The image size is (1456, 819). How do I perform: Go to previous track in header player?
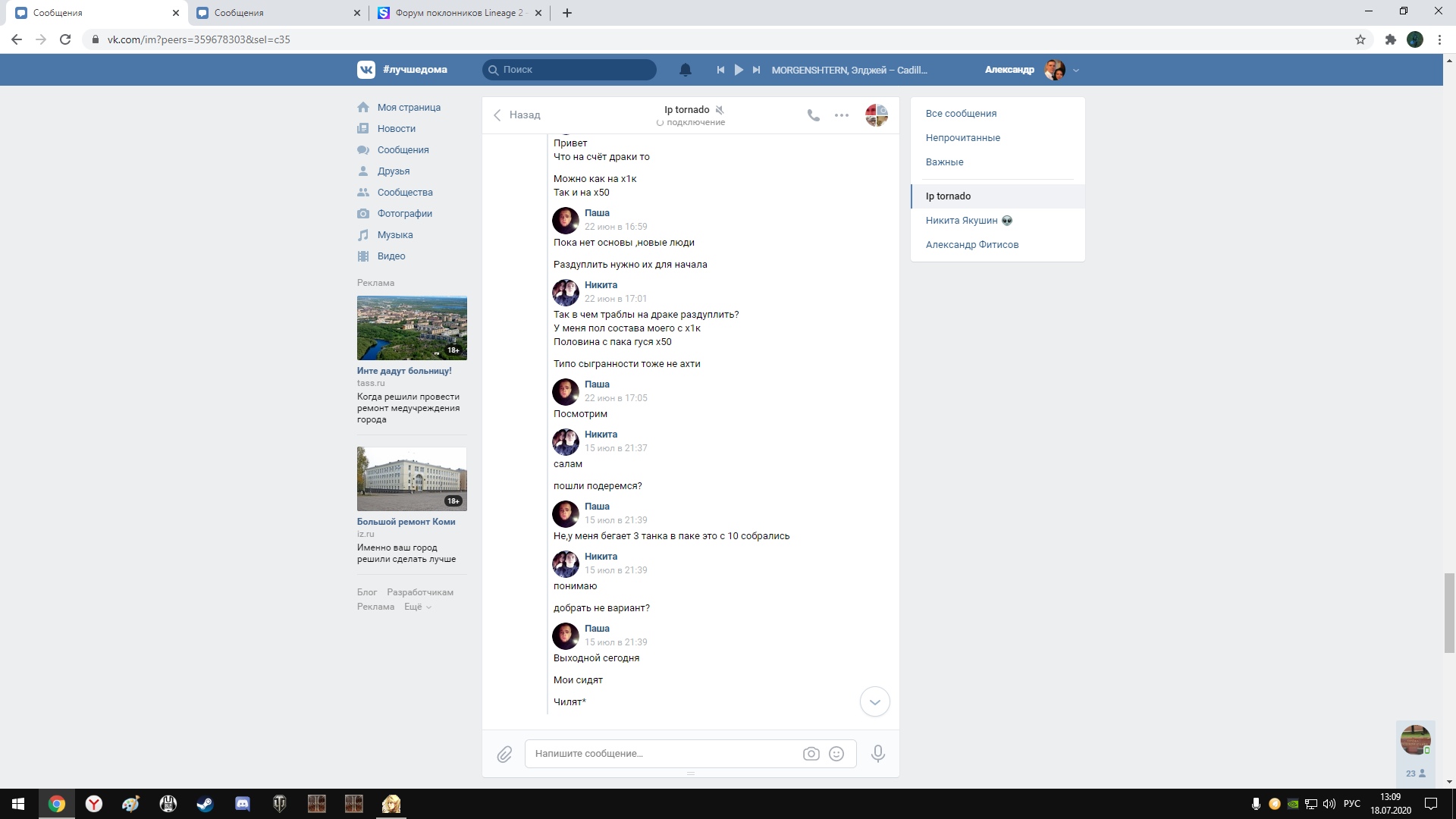click(x=720, y=70)
